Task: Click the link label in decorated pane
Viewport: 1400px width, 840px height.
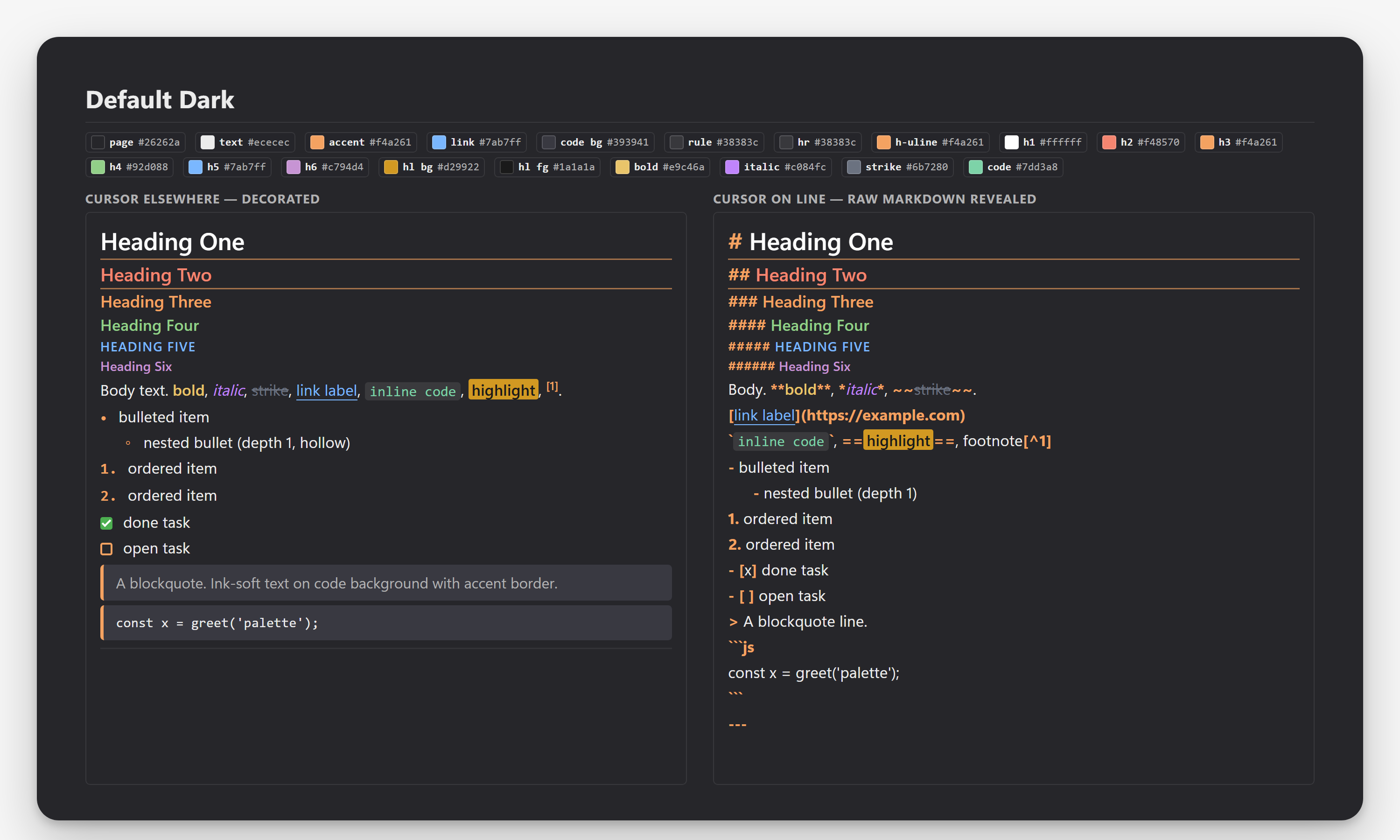Action: 327,391
